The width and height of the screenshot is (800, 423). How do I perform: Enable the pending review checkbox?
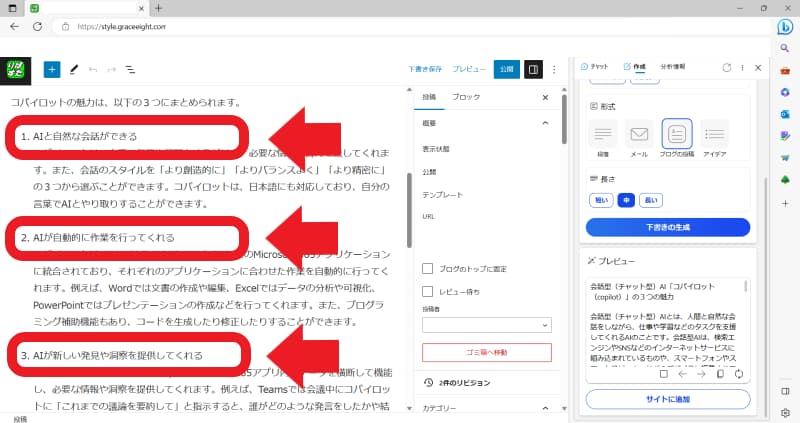coord(428,291)
